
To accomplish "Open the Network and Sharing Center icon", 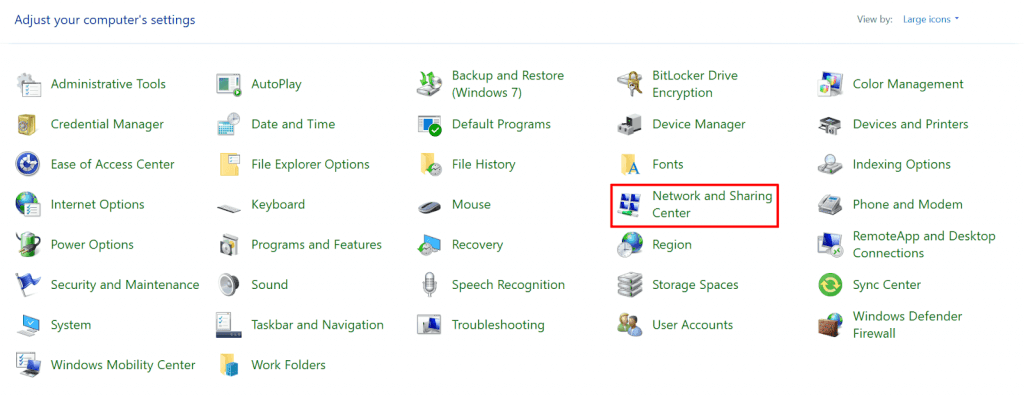I will [630, 205].
